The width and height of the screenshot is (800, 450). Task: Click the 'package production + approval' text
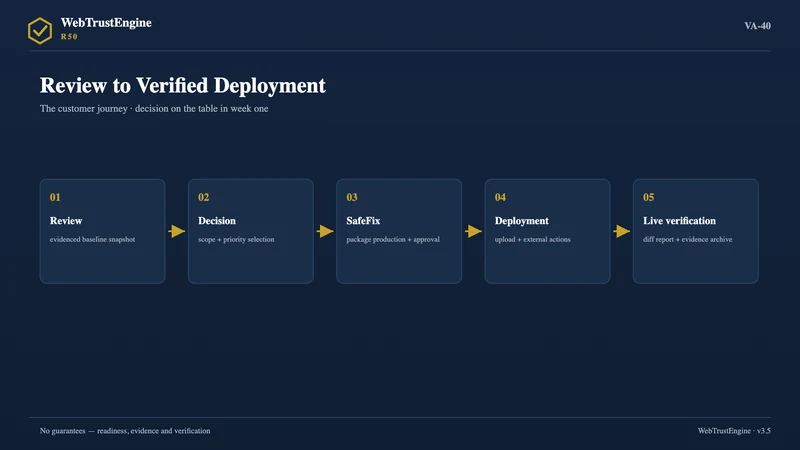pyautogui.click(x=393, y=239)
